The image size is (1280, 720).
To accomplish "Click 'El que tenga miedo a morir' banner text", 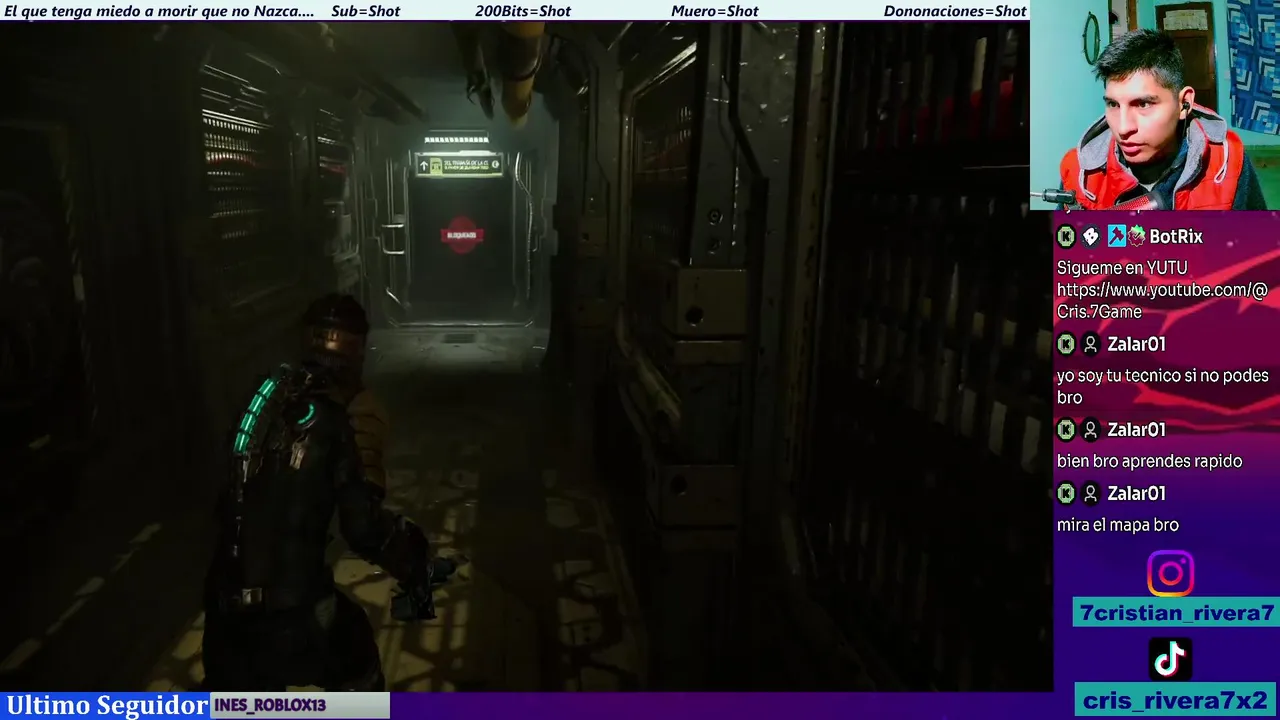I will click(x=159, y=11).
